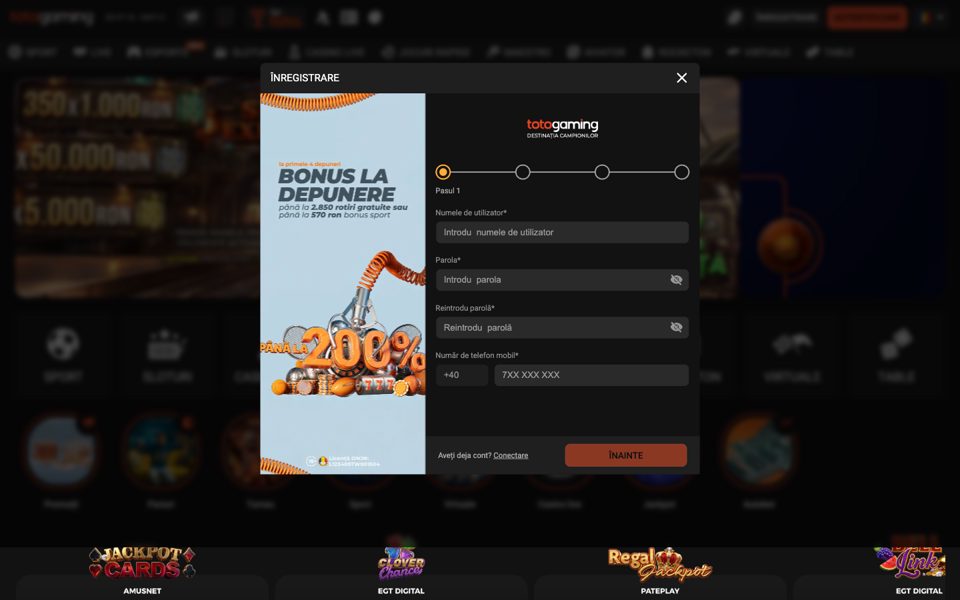Open the SLOTURI tile behind the dialog

[167, 353]
